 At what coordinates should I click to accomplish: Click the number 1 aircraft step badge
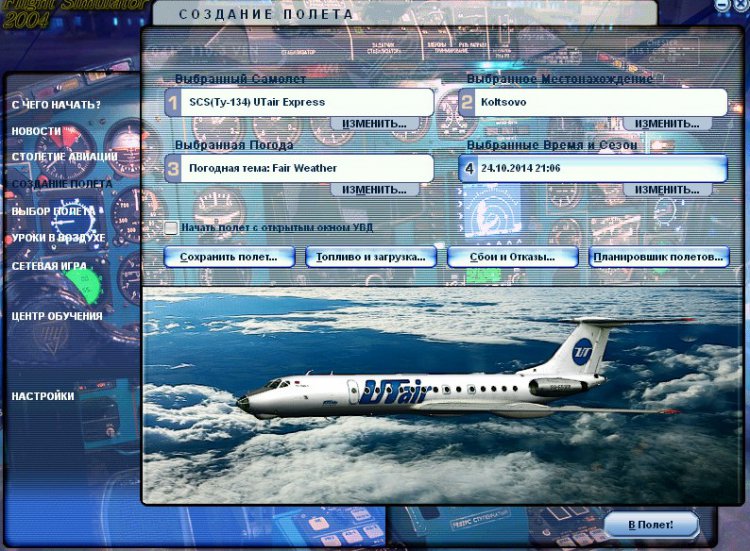tap(172, 102)
